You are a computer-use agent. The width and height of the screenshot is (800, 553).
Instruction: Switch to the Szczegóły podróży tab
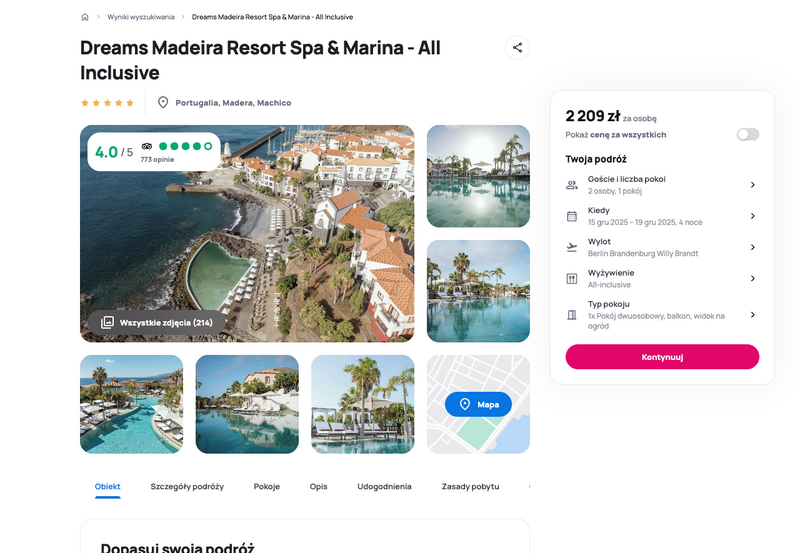click(187, 487)
